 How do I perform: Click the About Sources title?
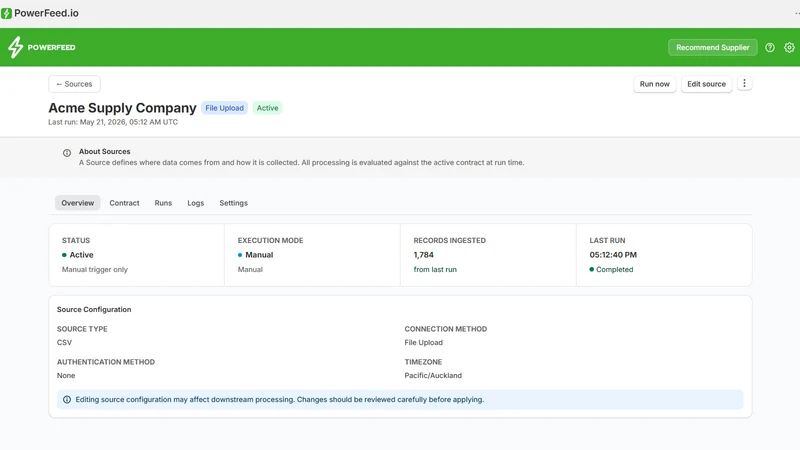point(105,152)
